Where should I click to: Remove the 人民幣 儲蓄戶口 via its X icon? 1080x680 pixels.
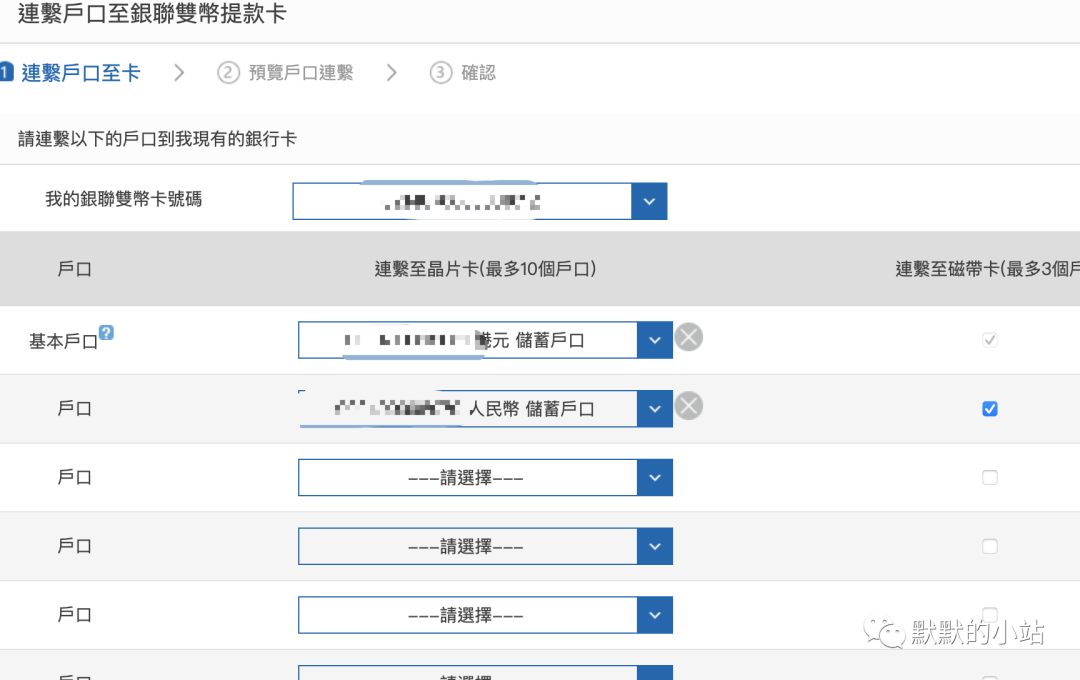[x=688, y=405]
